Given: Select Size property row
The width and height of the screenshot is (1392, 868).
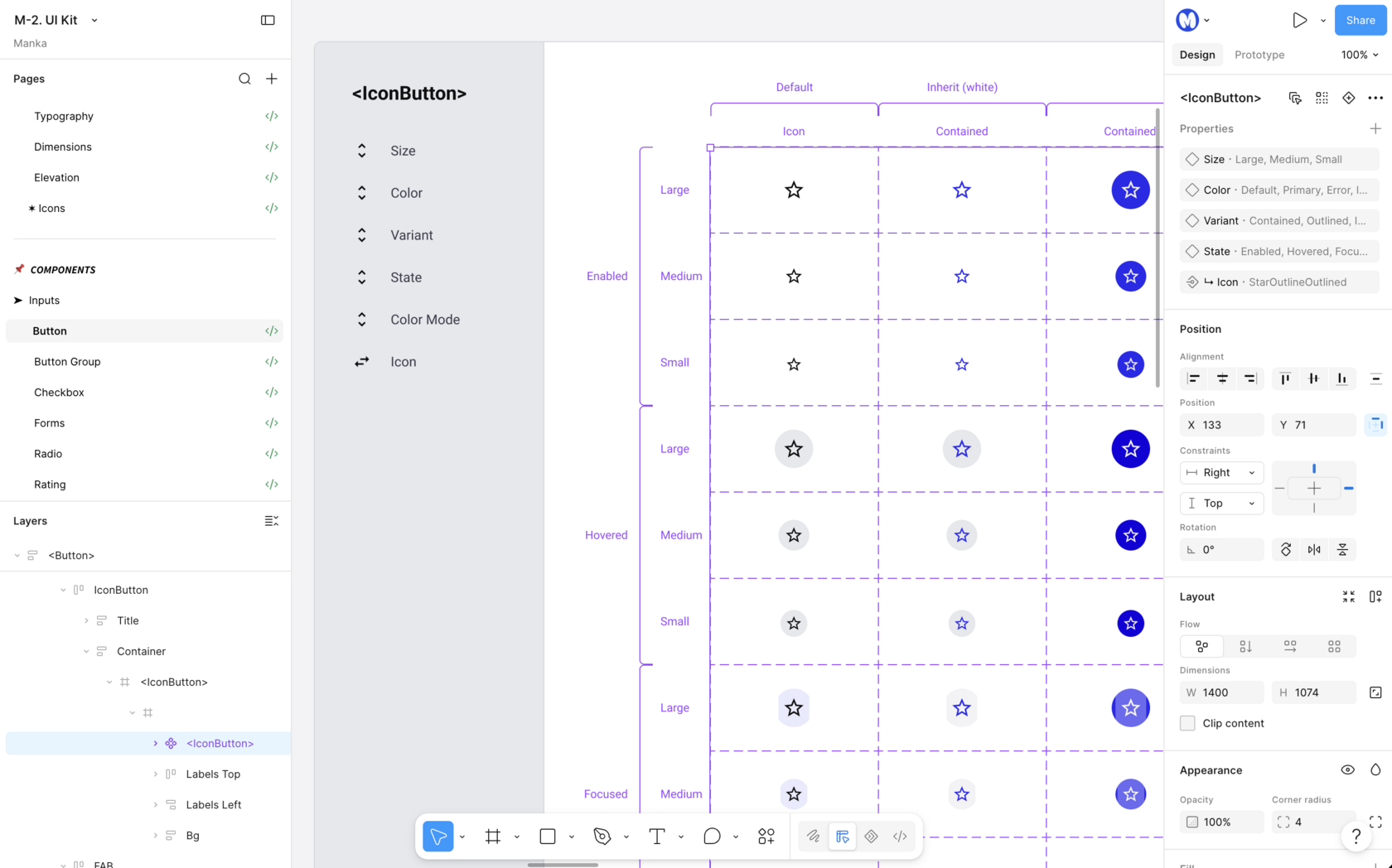Looking at the screenshot, I should point(1279,159).
